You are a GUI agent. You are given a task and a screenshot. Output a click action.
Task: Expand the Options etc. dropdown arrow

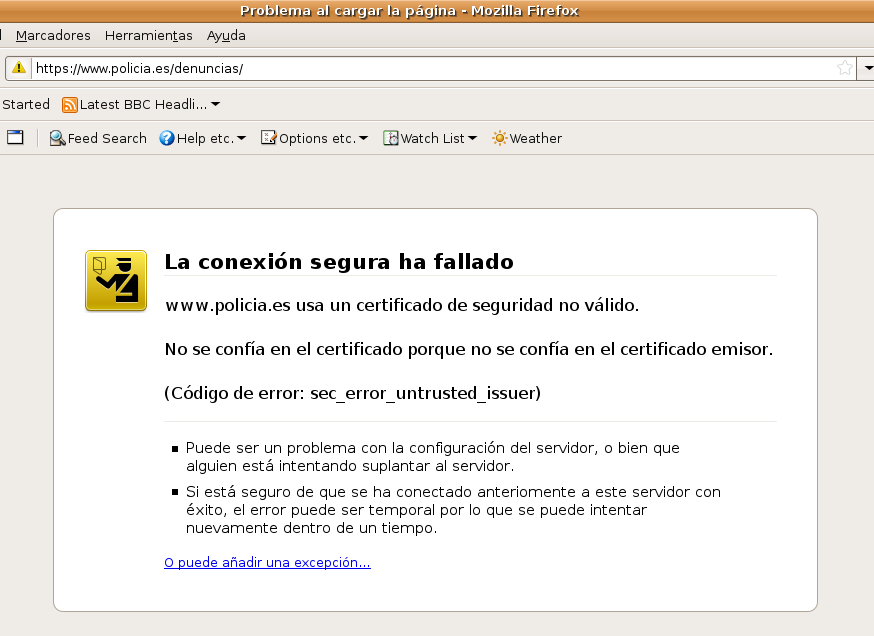tap(363, 138)
